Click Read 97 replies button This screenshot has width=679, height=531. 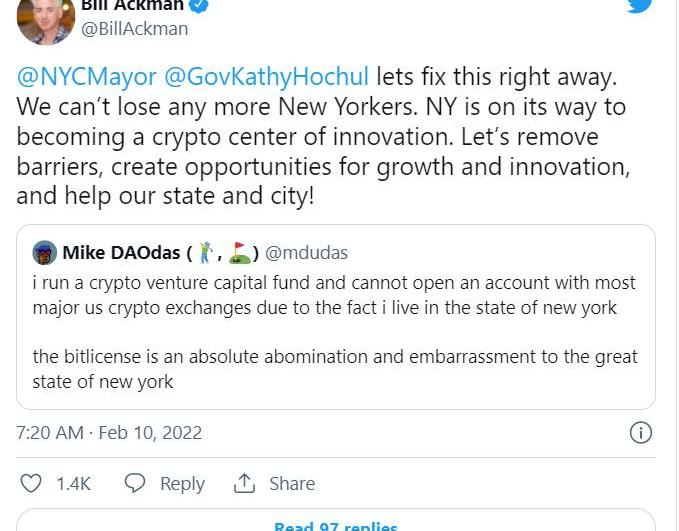(x=336, y=524)
